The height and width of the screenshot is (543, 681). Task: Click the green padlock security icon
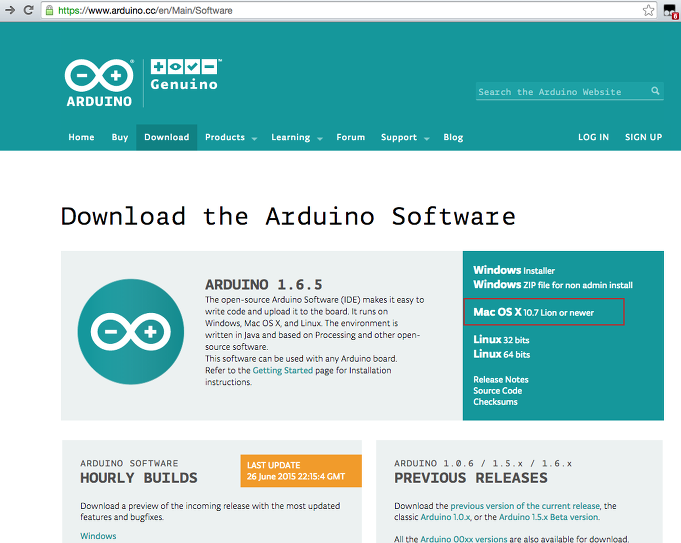pos(50,10)
